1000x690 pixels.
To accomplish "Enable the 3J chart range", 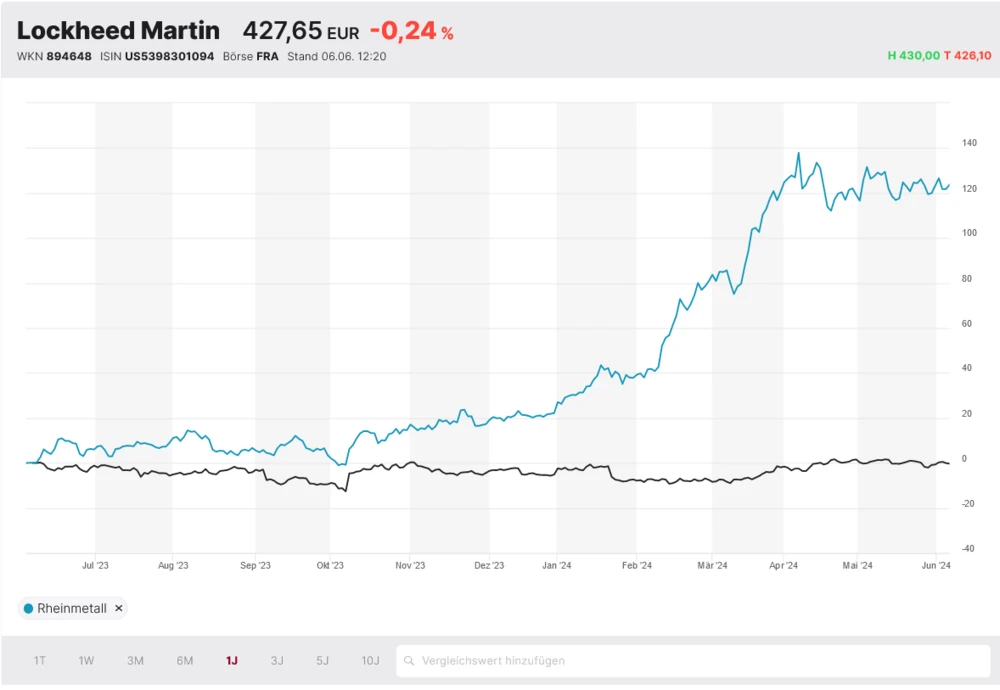I will coord(277,660).
